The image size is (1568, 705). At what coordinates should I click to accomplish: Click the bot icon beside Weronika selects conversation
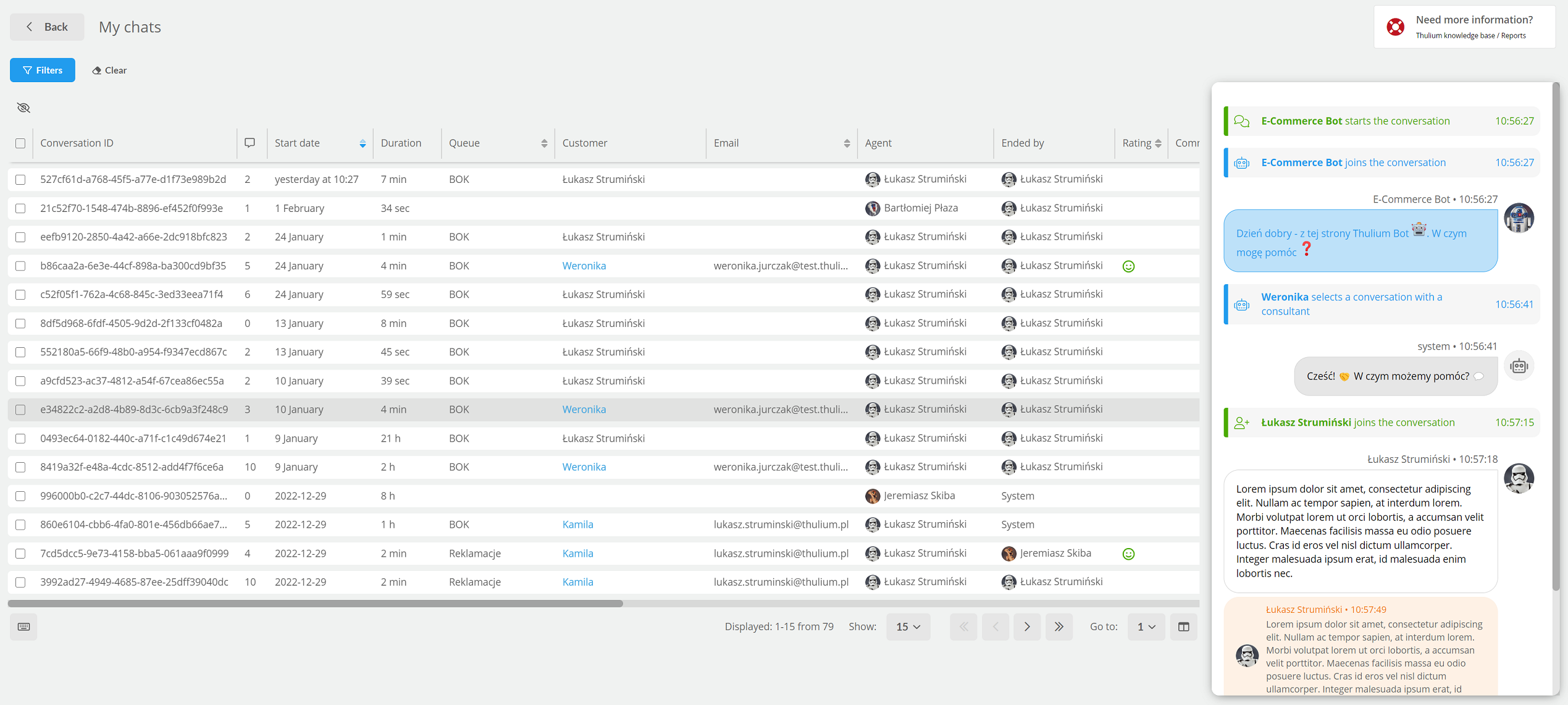(1241, 305)
